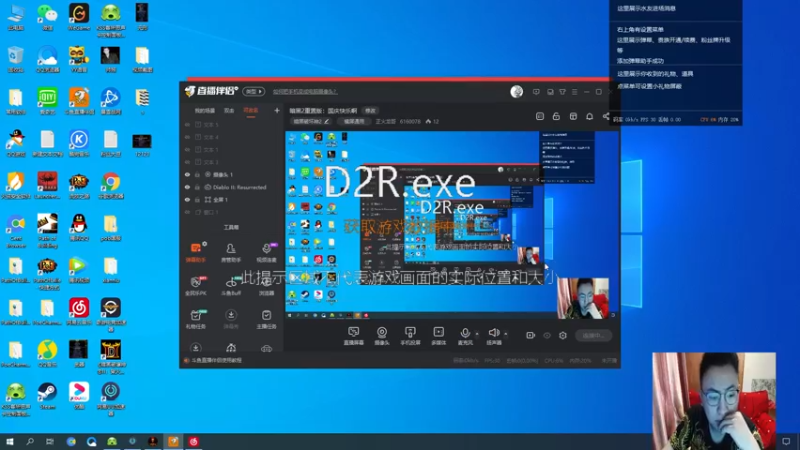
Task: Toggle visibility of Diablo II: Resurrected layer
Action: [187, 187]
